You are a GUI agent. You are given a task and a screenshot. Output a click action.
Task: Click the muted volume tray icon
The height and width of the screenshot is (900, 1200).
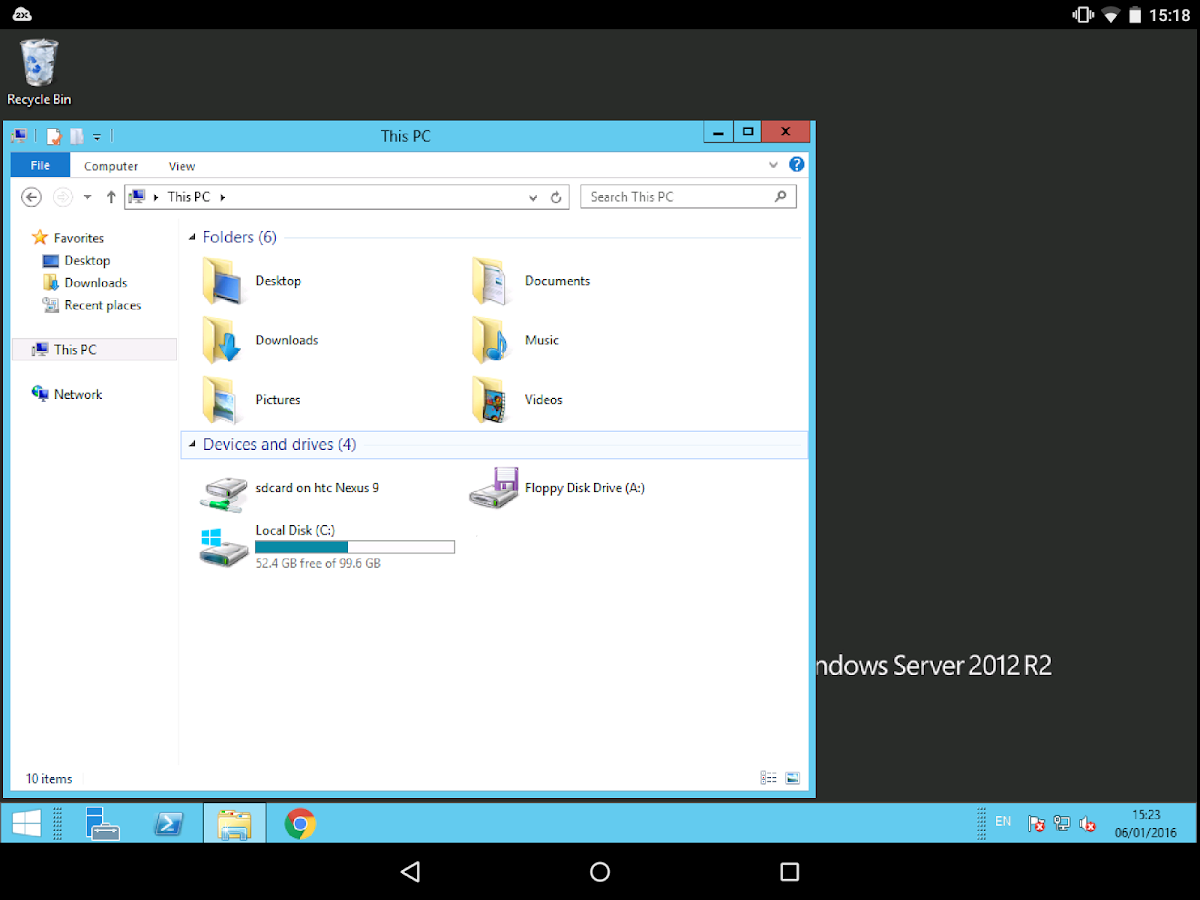pyautogui.click(x=1087, y=824)
